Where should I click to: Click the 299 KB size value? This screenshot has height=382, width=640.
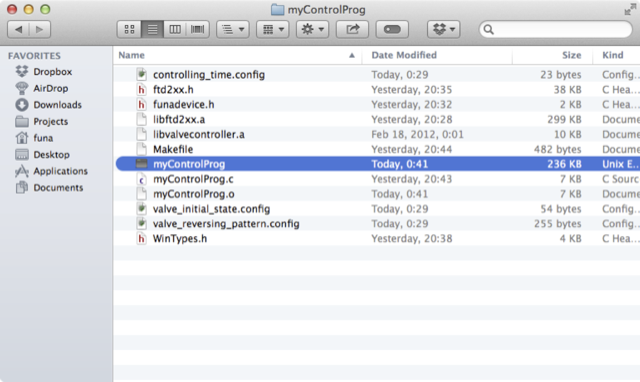click(564, 120)
